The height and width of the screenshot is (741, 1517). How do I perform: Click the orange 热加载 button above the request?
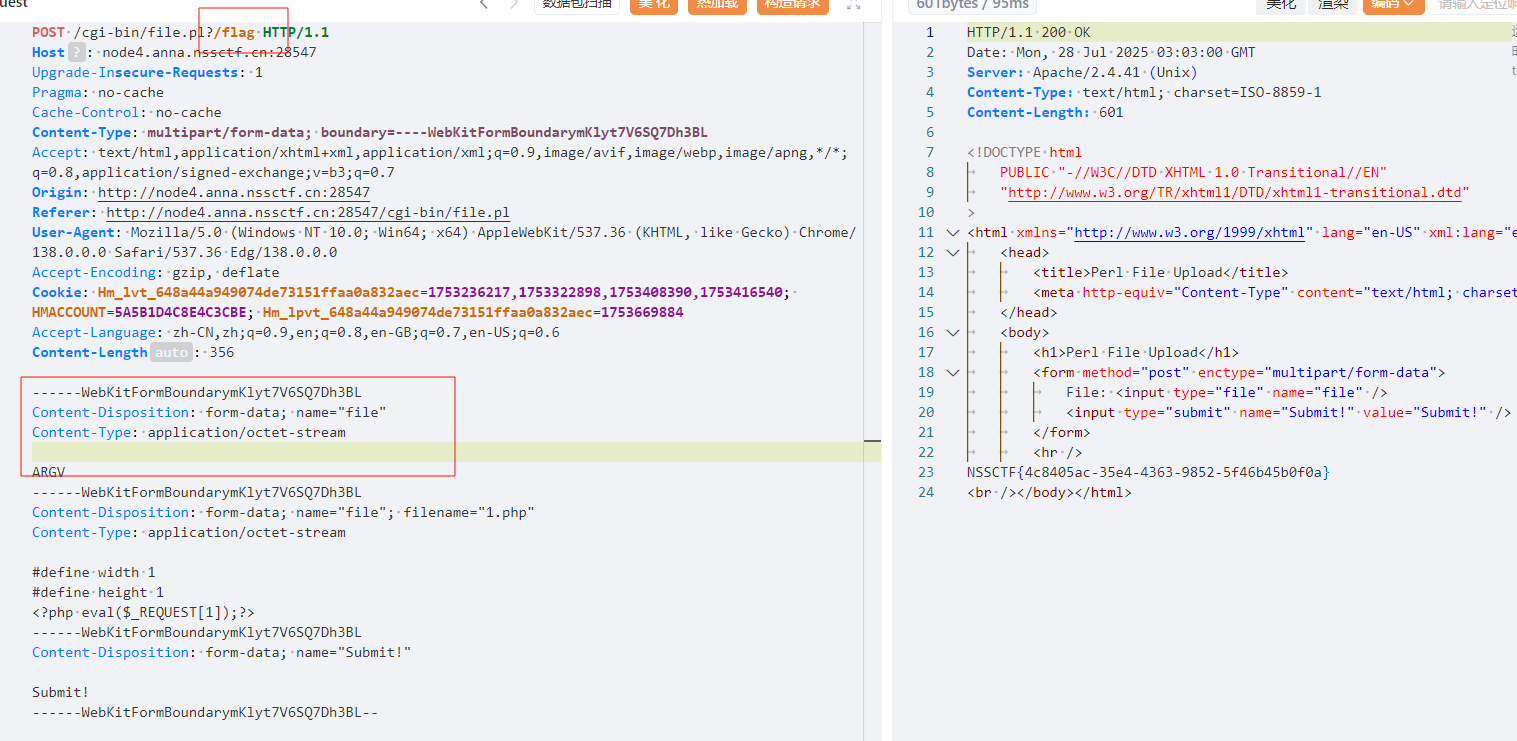[x=717, y=5]
